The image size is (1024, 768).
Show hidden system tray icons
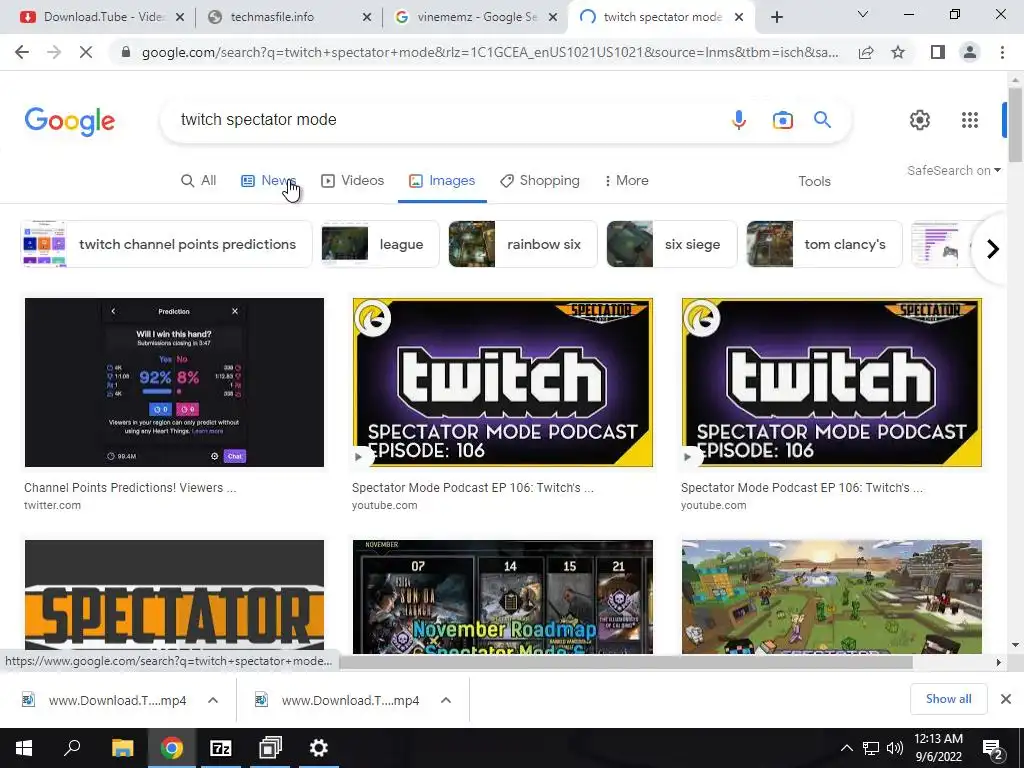846,748
